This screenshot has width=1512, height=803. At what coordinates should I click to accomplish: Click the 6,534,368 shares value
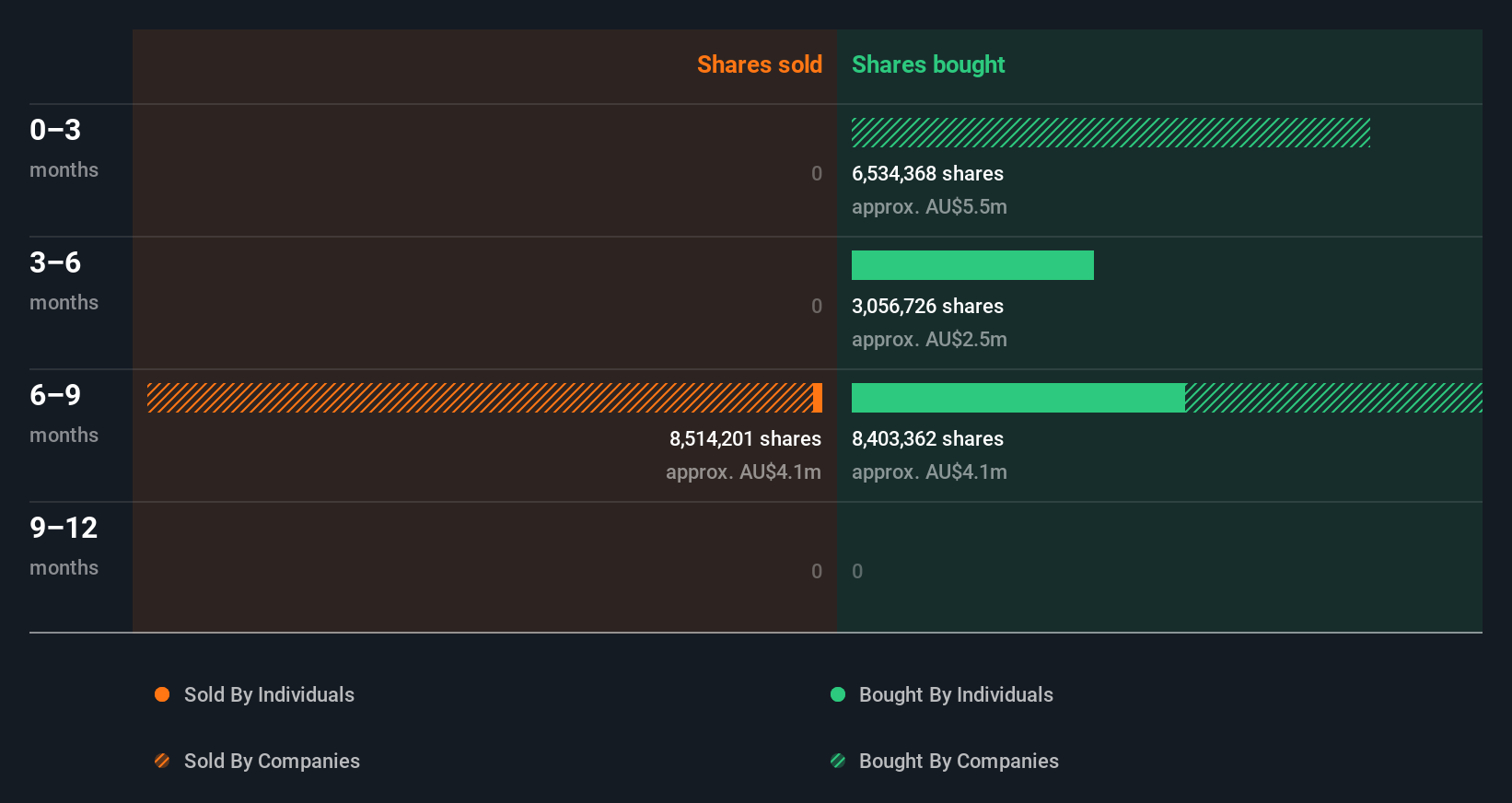[x=927, y=173]
